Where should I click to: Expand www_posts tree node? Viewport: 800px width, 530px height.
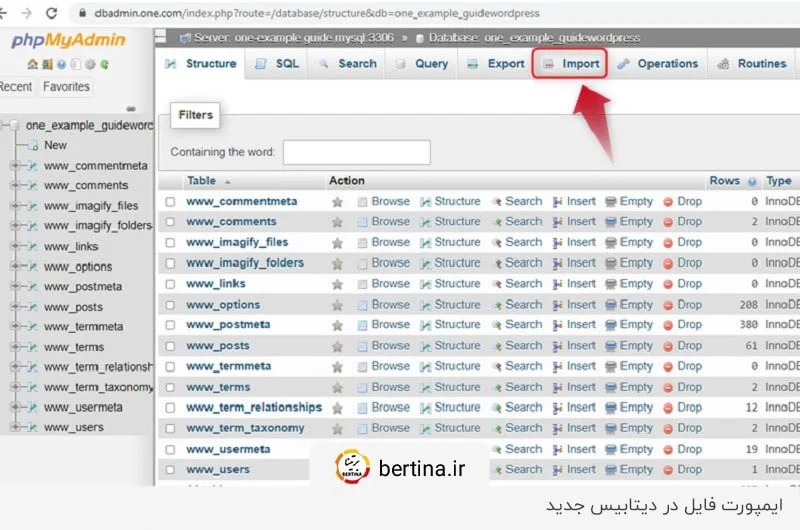point(15,307)
